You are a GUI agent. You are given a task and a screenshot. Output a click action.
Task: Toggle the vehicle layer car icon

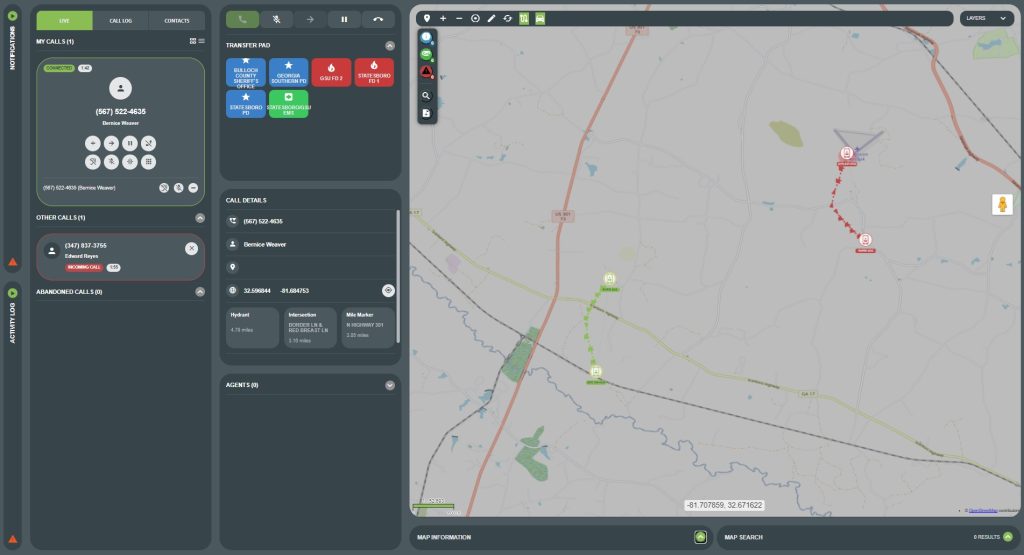540,18
